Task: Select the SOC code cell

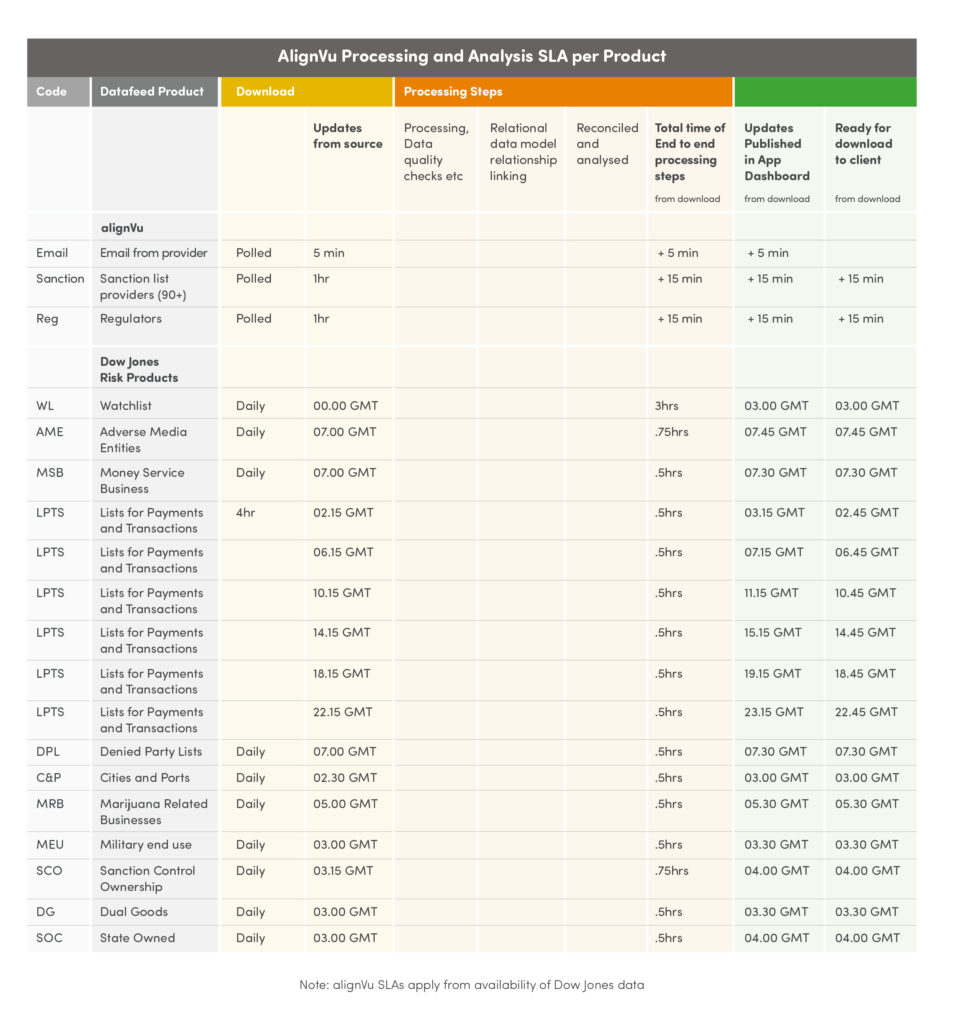Action: 50,938
